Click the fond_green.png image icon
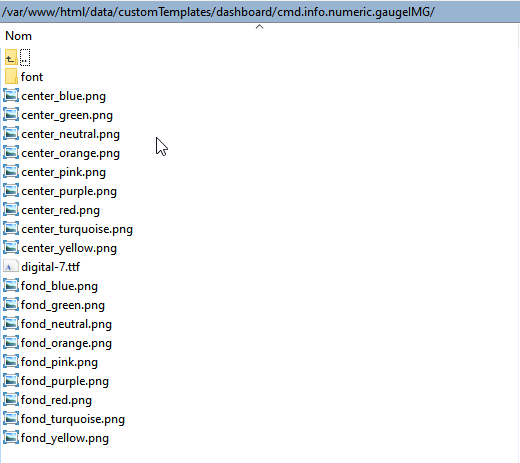Viewport: 520px width, 463px height. click(11, 305)
